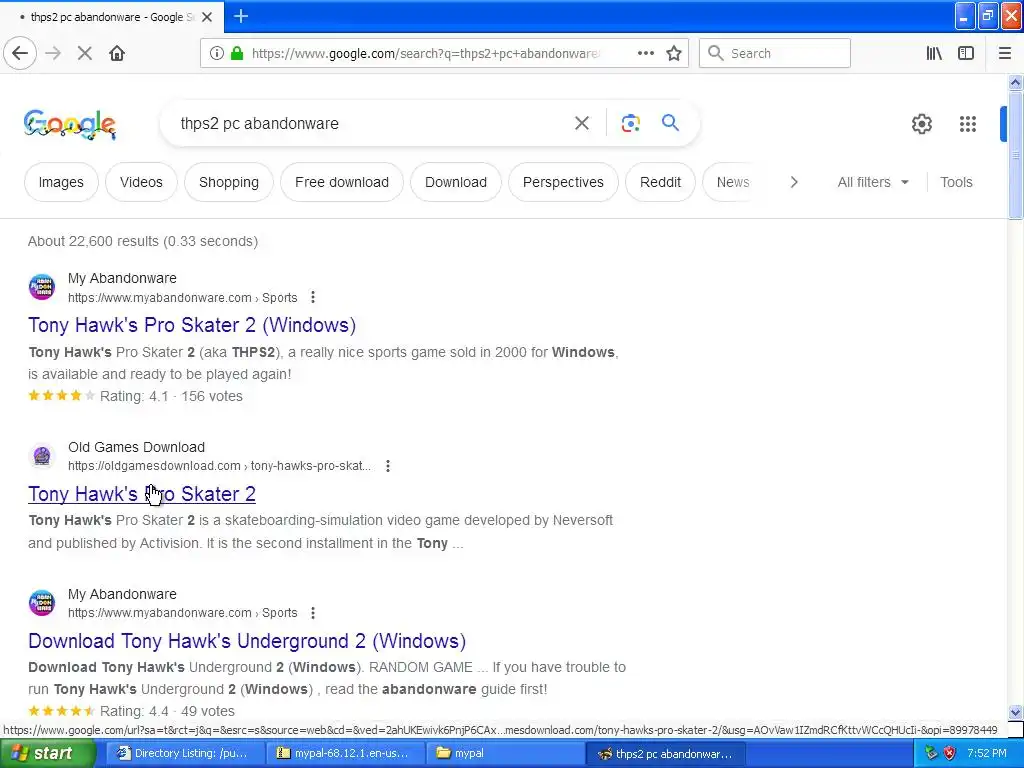
Task: Focus the browser toolbar Search field
Action: click(x=775, y=54)
